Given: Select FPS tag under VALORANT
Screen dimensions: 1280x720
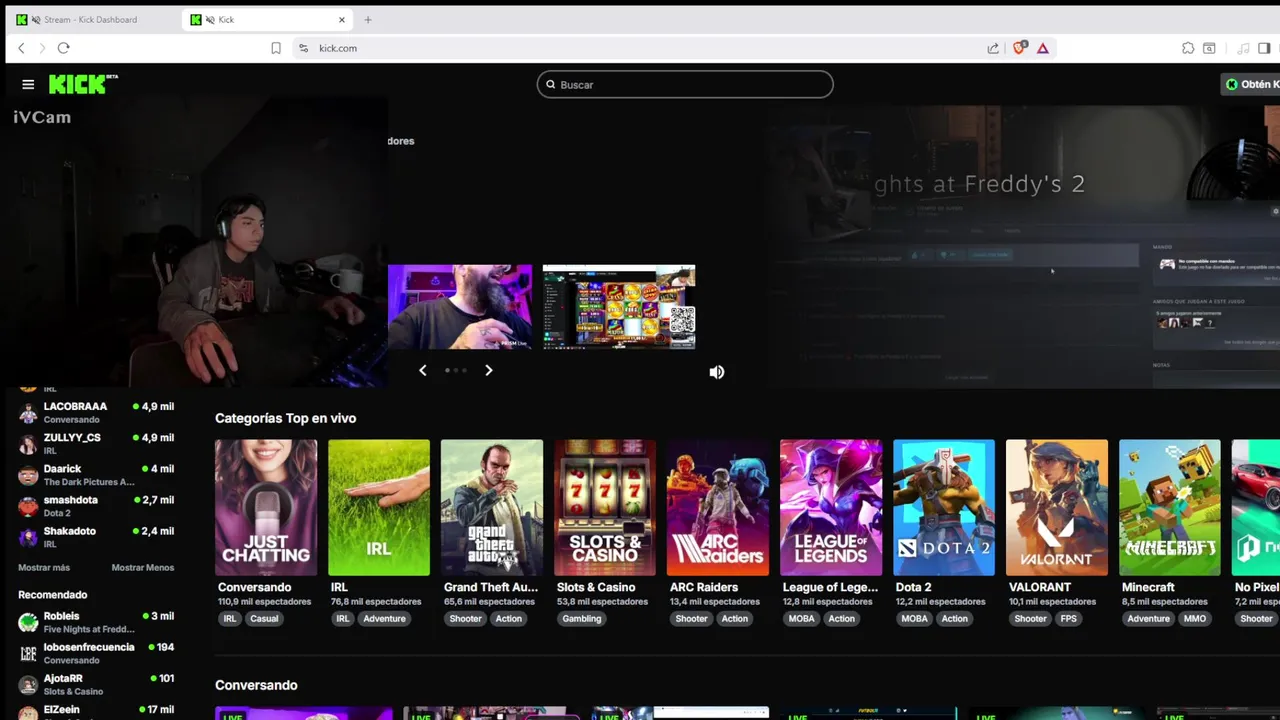Looking at the screenshot, I should [x=1069, y=619].
